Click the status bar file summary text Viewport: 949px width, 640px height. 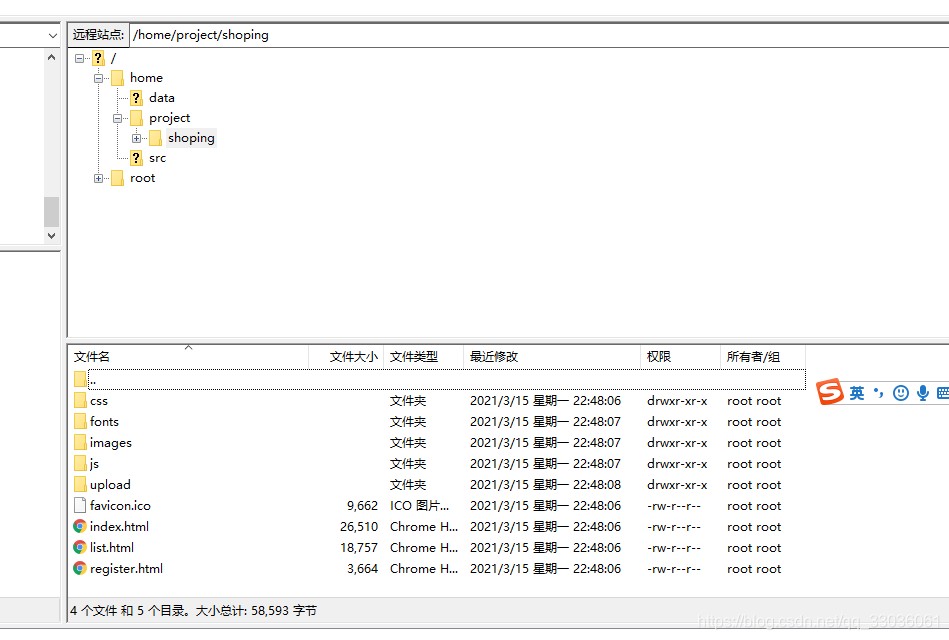[x=194, y=611]
